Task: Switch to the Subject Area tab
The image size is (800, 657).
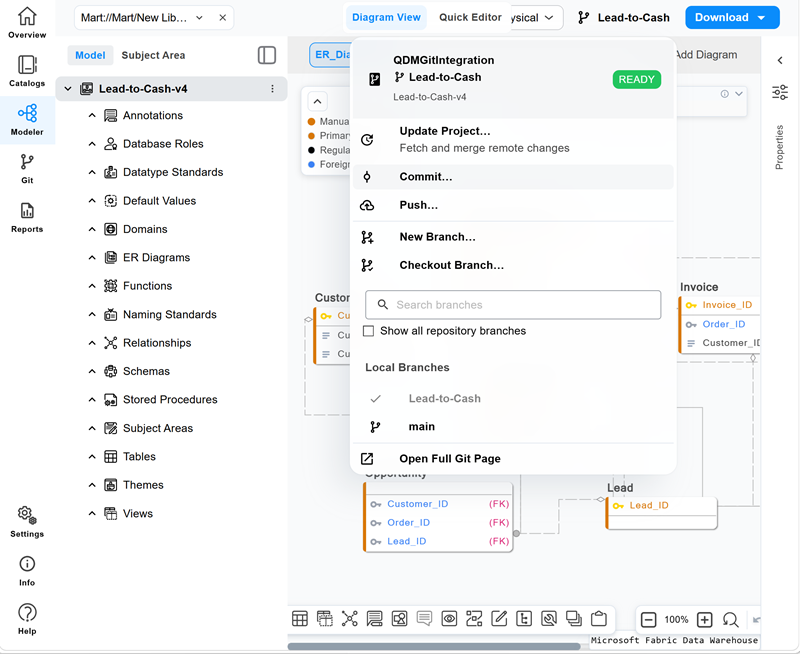Action: [153, 55]
